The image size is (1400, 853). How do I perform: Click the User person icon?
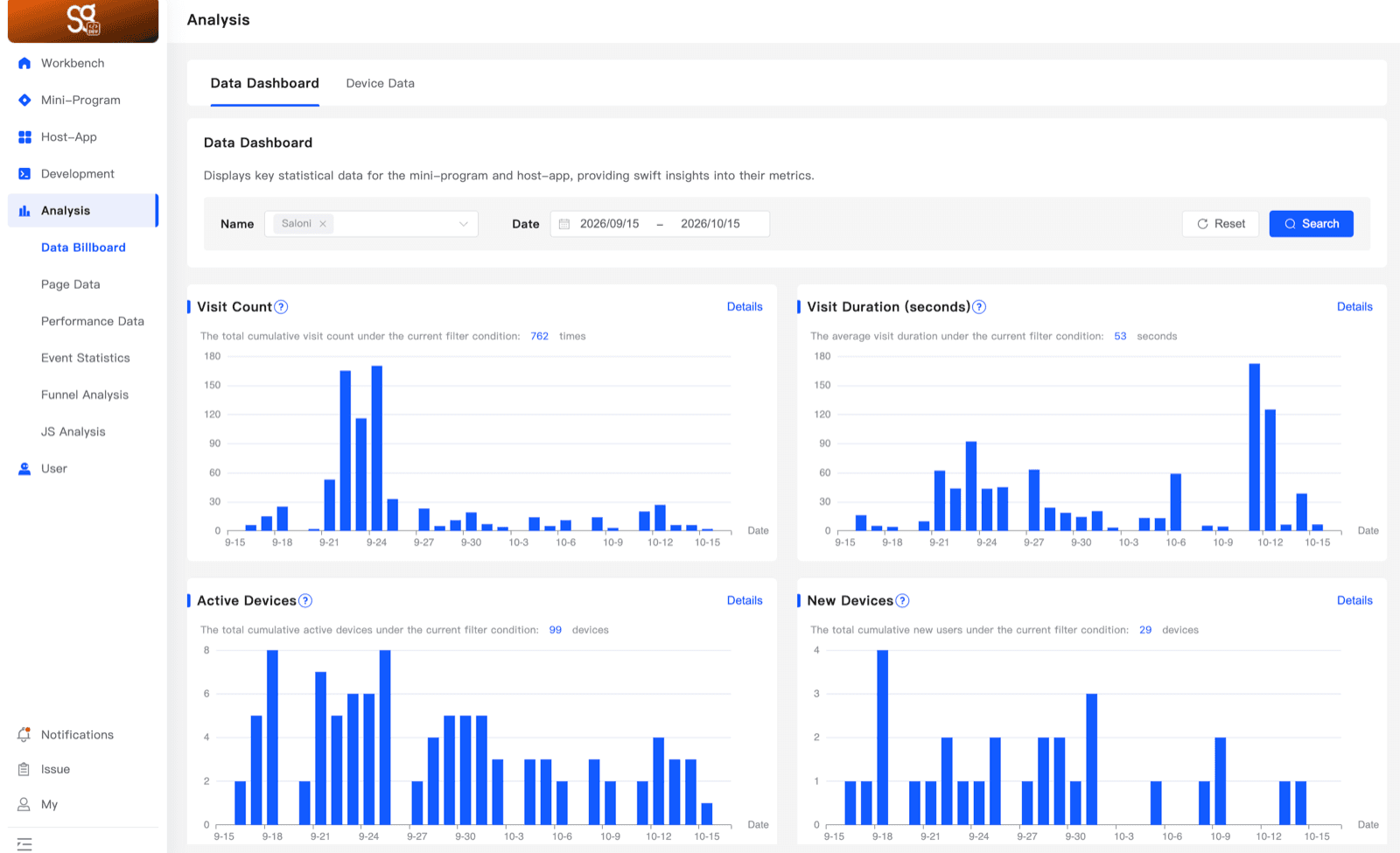(24, 468)
